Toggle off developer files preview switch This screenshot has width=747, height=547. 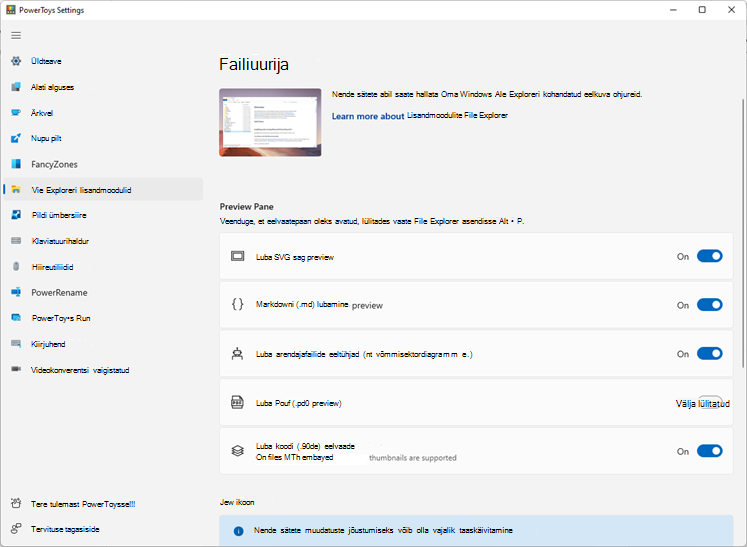click(x=709, y=354)
